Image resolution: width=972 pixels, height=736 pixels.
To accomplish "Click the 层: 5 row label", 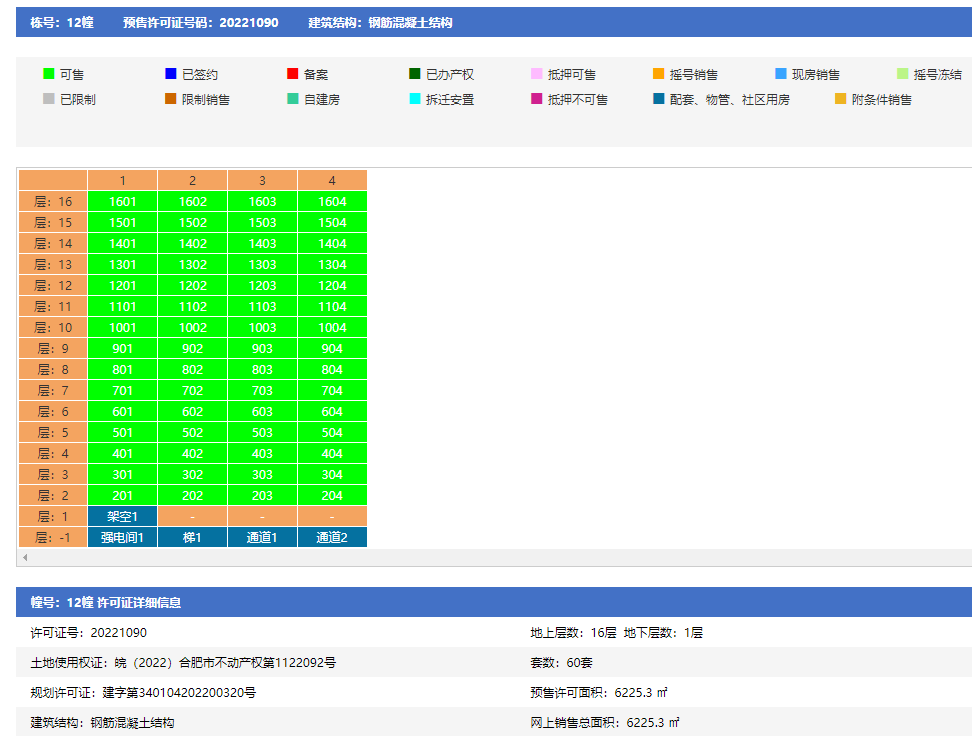I will tap(53, 433).
